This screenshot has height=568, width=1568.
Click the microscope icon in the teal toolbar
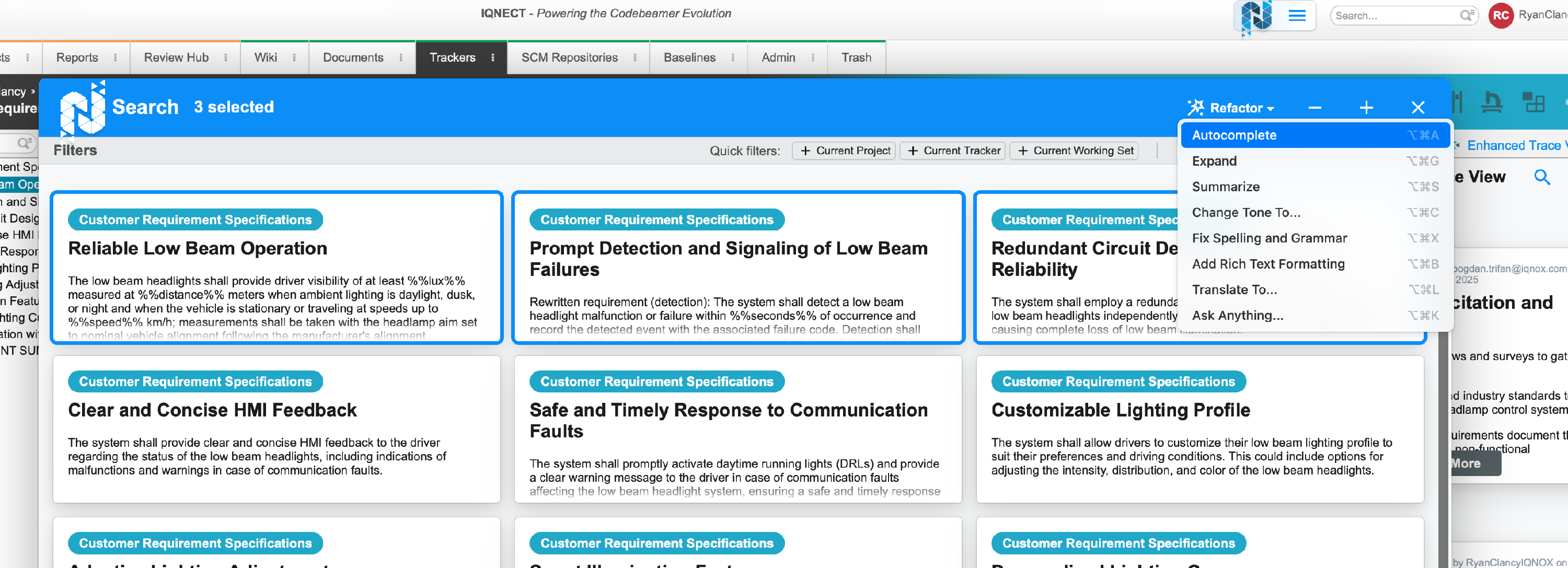[1491, 102]
